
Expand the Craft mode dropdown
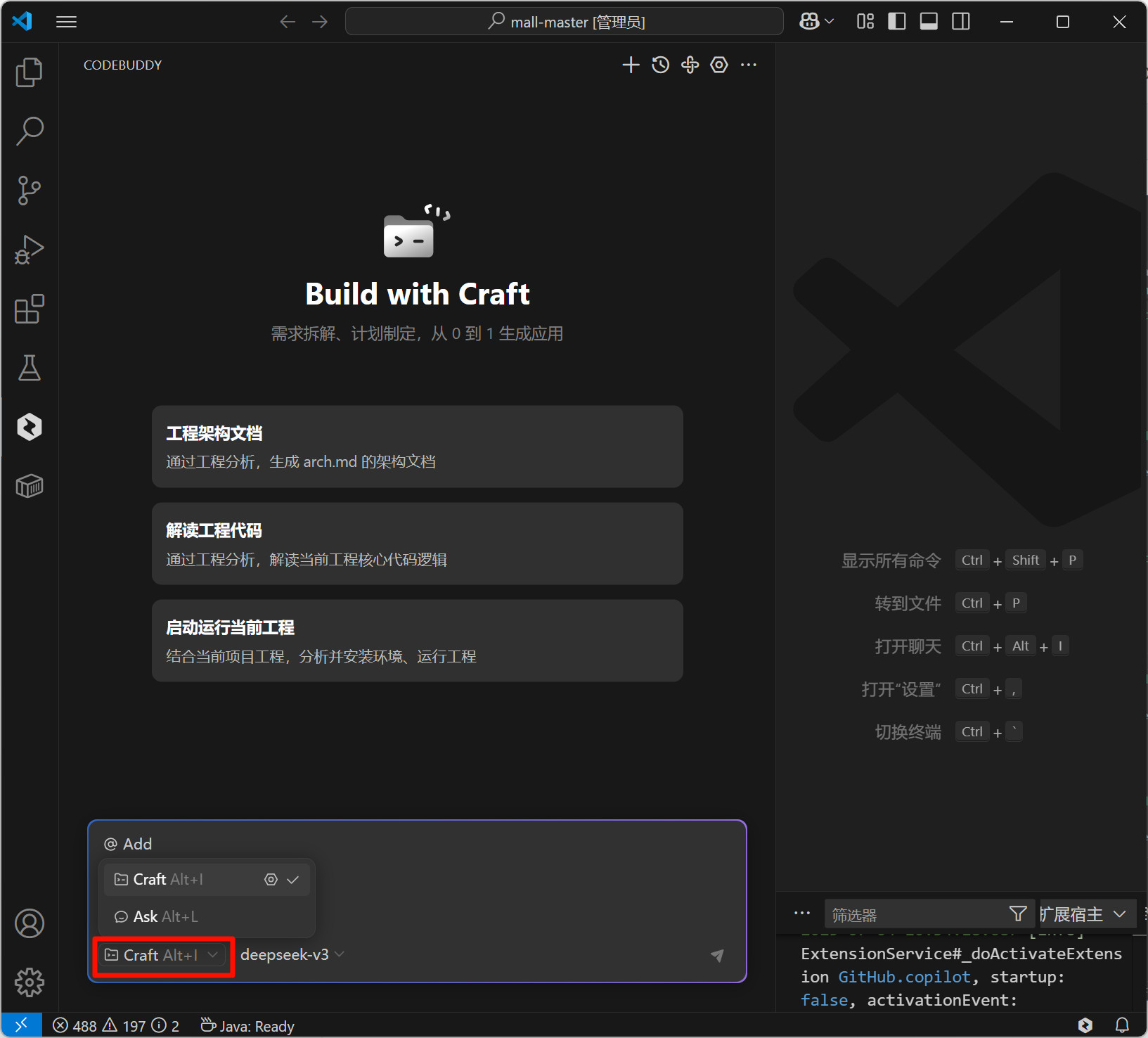pos(162,955)
